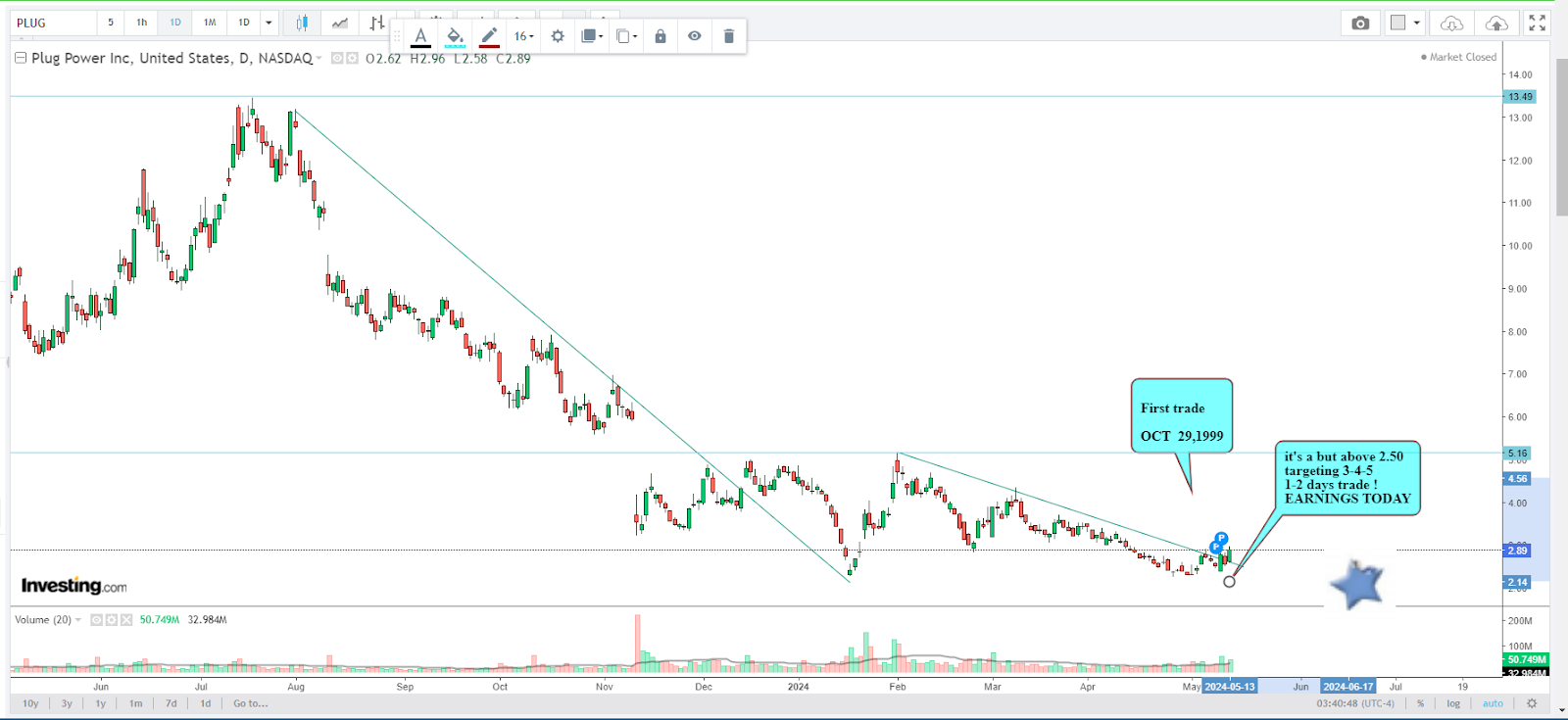Click the 03:40:48 (UTC-4) timezone clock
Image resolution: width=1568 pixels, height=720 pixels.
click(x=1355, y=703)
